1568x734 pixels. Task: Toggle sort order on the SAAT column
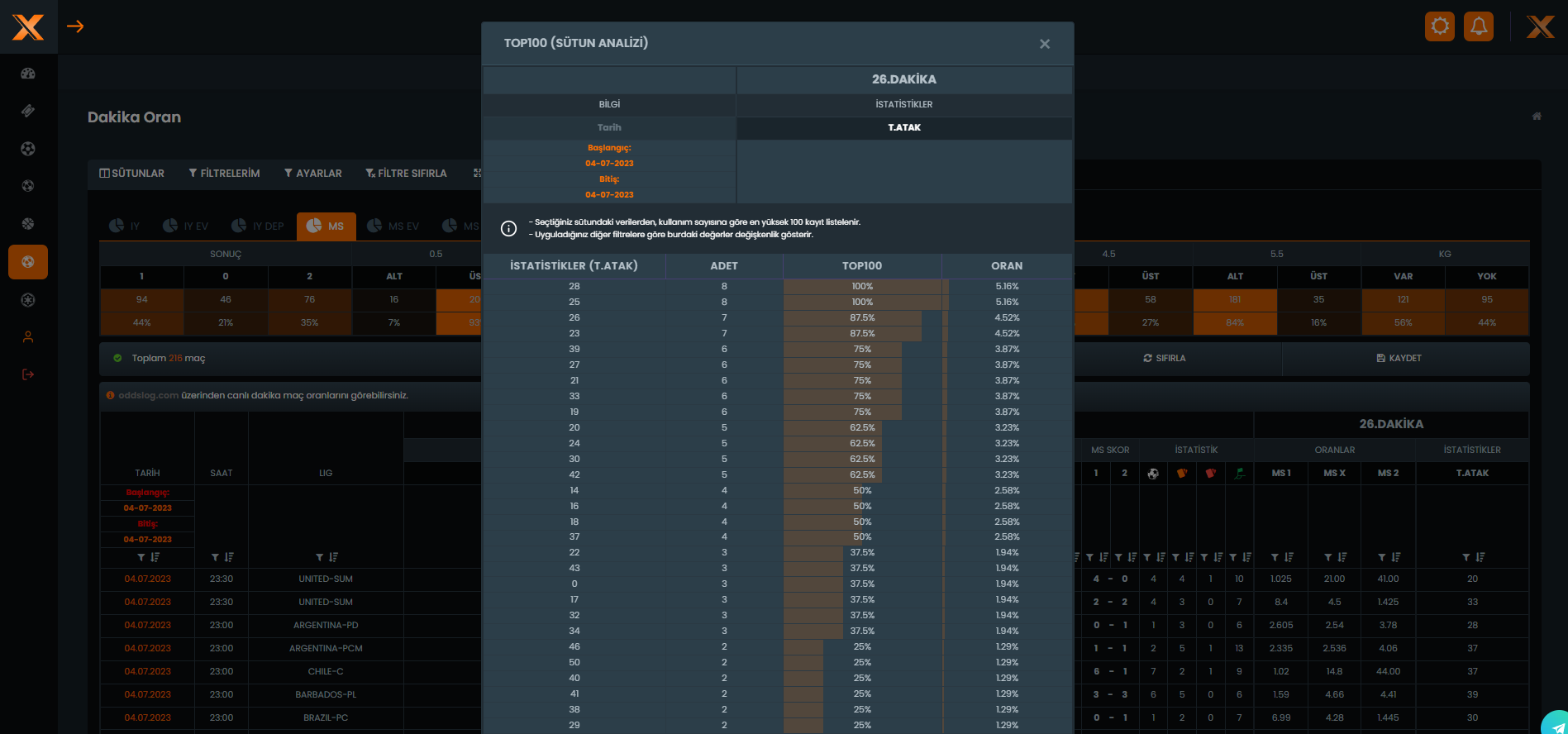coord(229,557)
